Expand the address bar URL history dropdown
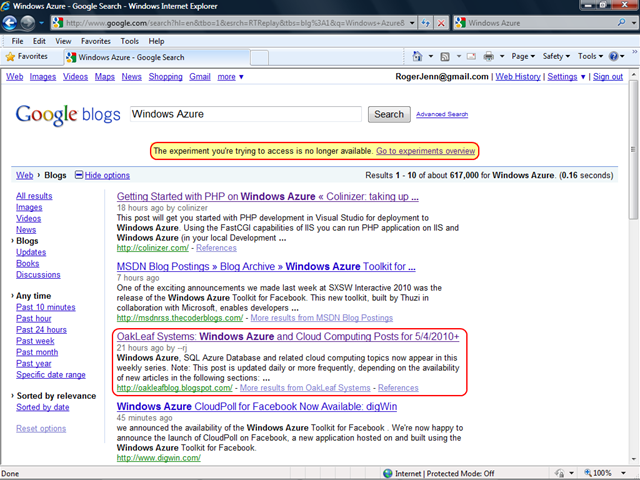640x480 pixels. pos(412,23)
